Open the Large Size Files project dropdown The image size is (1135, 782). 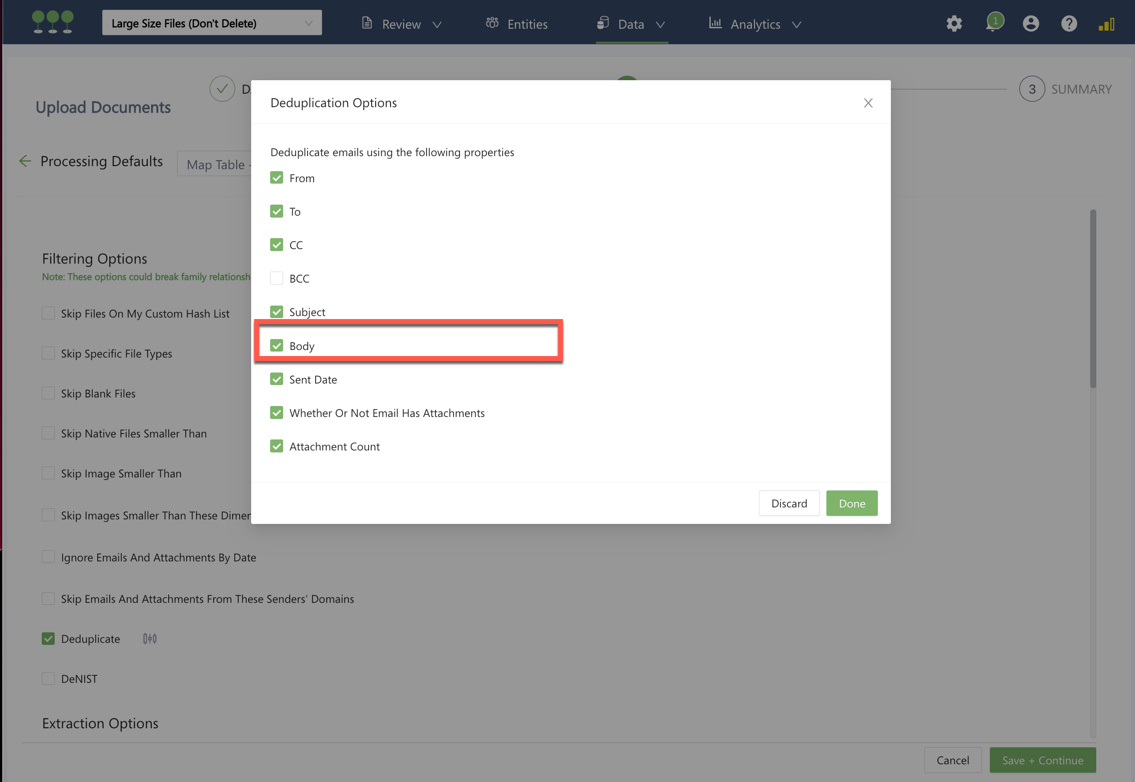click(x=212, y=23)
